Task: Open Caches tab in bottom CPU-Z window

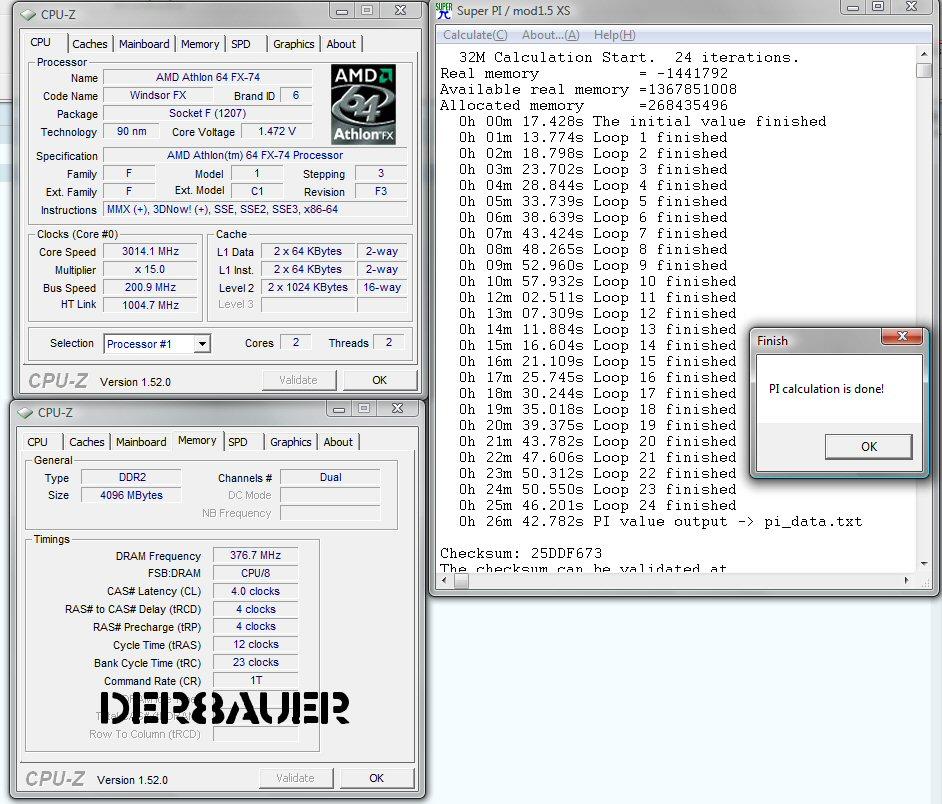Action: [x=87, y=442]
